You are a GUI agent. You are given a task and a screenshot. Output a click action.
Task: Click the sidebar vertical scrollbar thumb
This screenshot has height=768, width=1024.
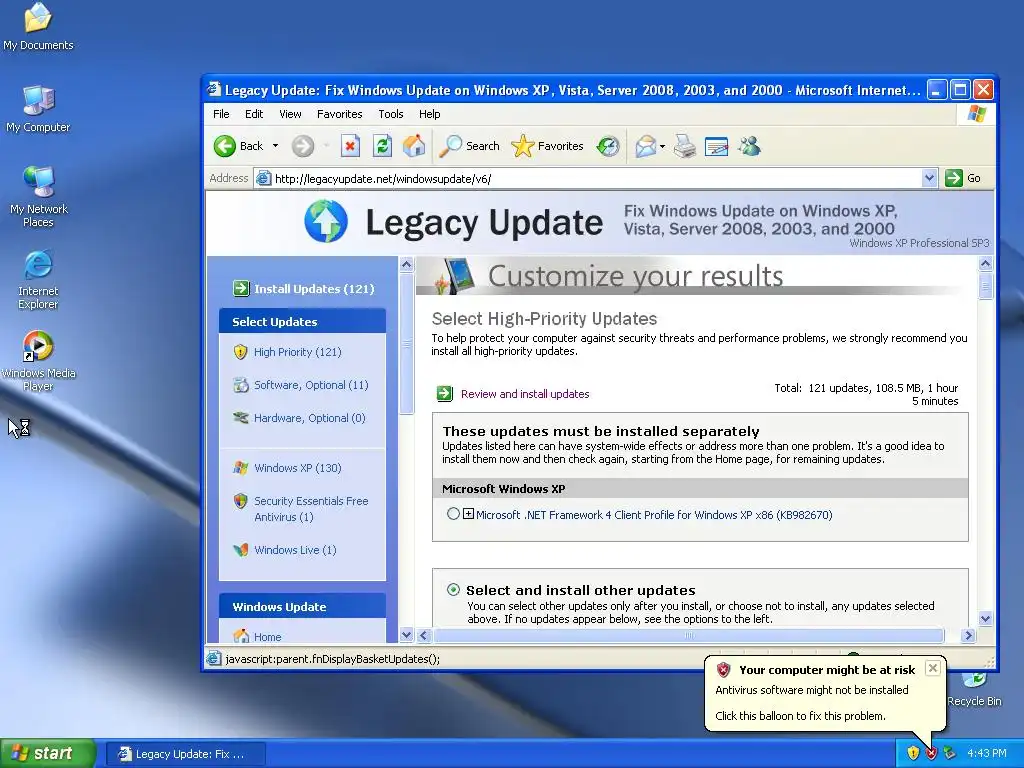tap(406, 344)
